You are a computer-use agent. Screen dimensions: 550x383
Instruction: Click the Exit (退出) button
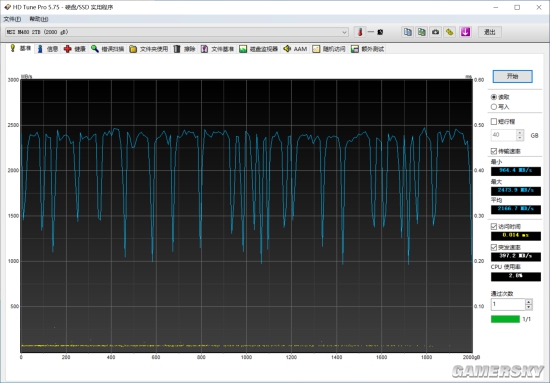pos(490,32)
